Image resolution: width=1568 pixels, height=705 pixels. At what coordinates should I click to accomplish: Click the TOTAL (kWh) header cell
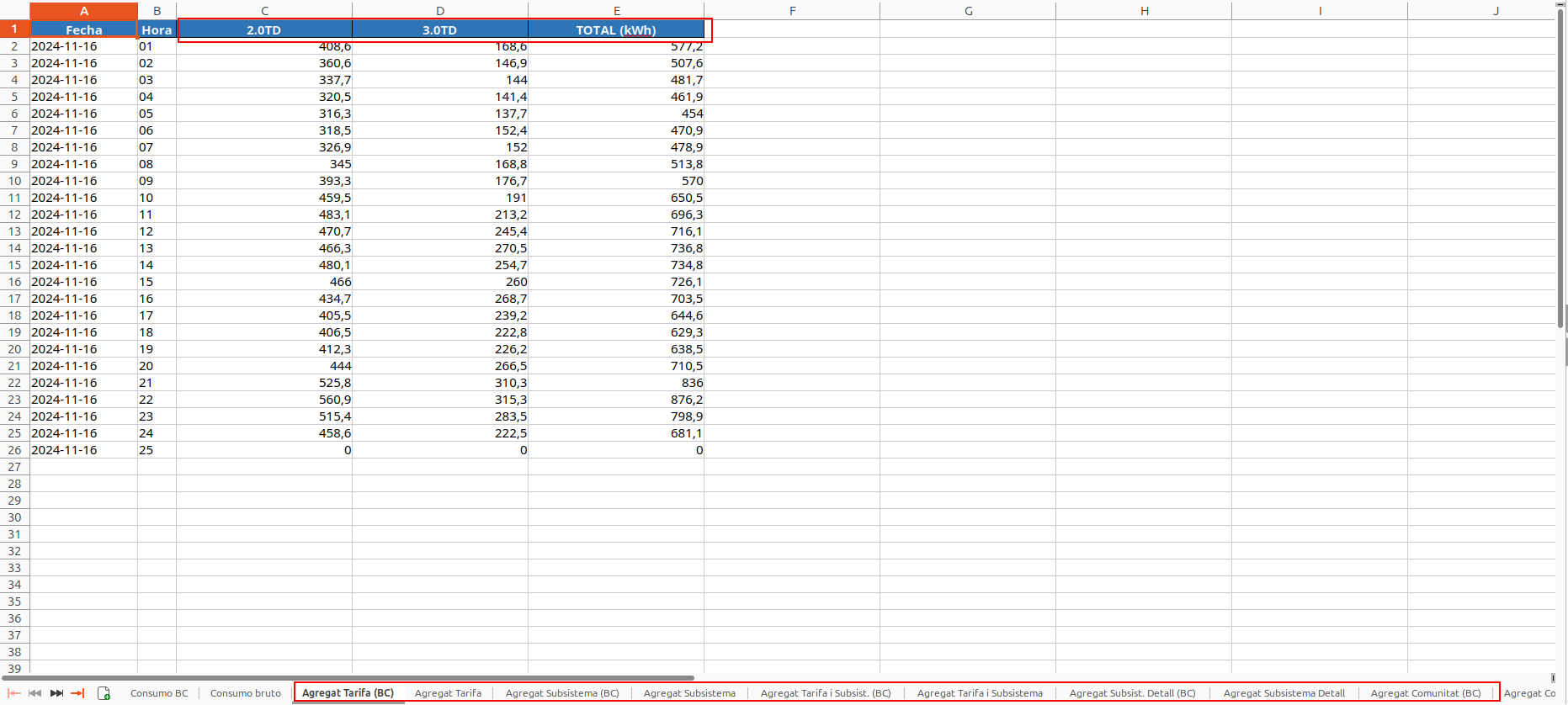pos(616,29)
